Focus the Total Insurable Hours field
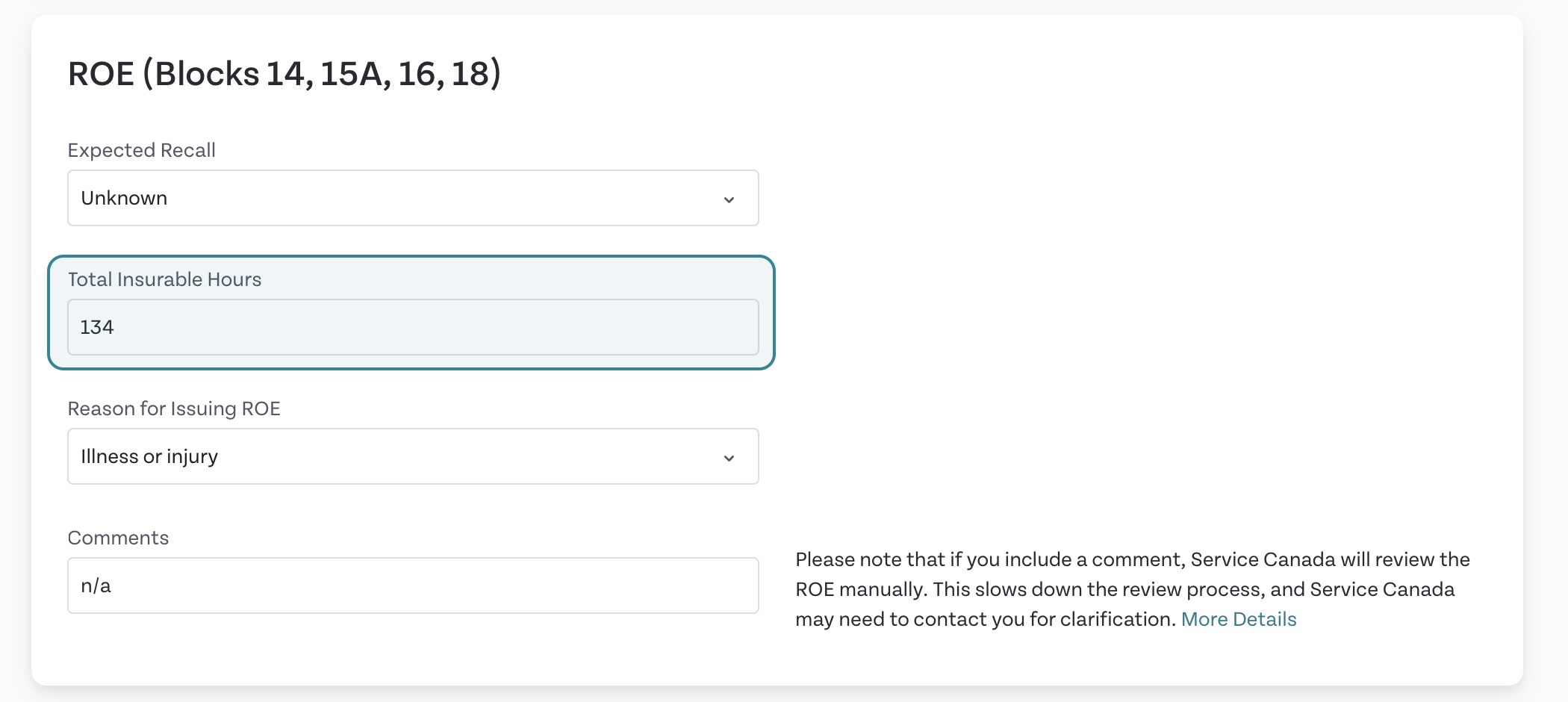Image resolution: width=1568 pixels, height=702 pixels. pos(412,327)
